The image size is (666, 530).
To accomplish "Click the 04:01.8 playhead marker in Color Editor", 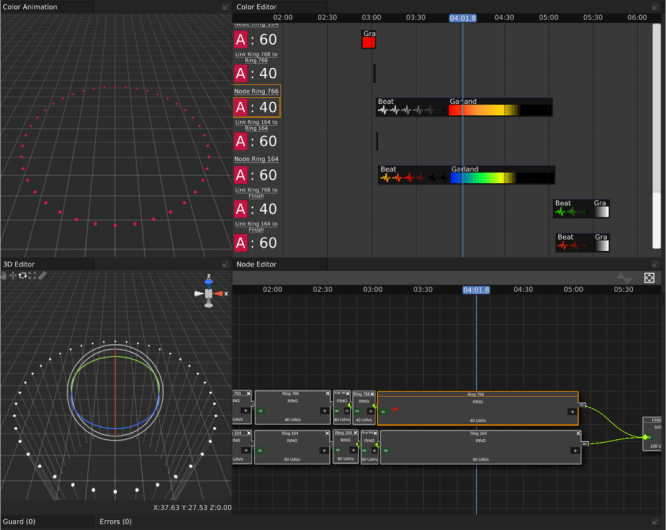I will [462, 18].
